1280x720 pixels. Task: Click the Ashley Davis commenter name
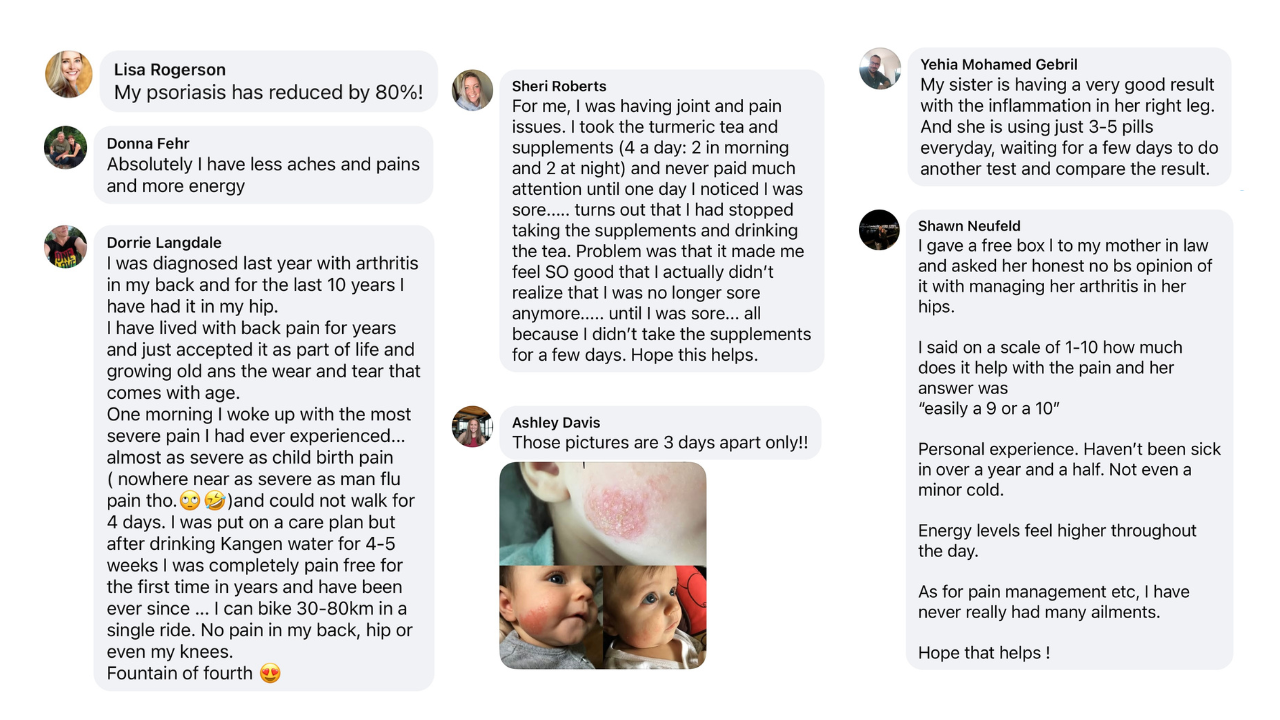tap(556, 423)
